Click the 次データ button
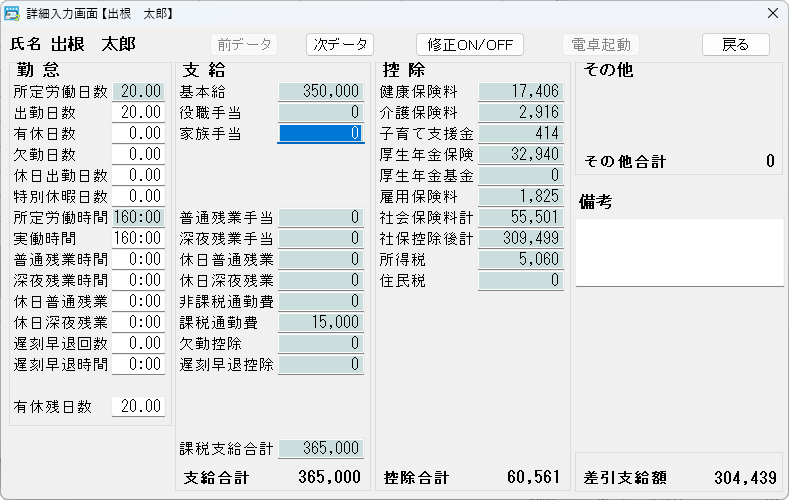Screen dimensions: 789x500 click(340, 45)
